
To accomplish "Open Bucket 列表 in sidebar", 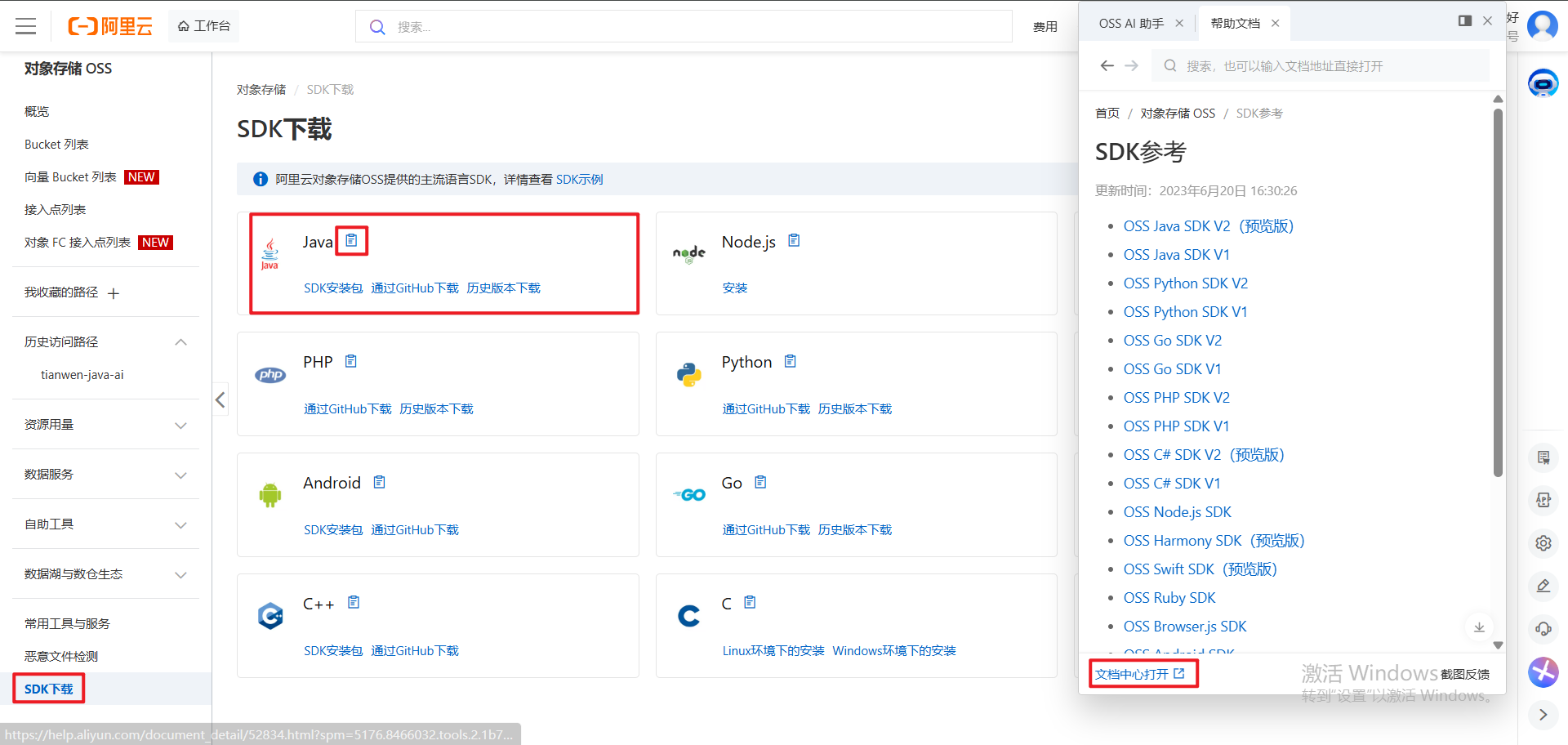I will [x=56, y=144].
